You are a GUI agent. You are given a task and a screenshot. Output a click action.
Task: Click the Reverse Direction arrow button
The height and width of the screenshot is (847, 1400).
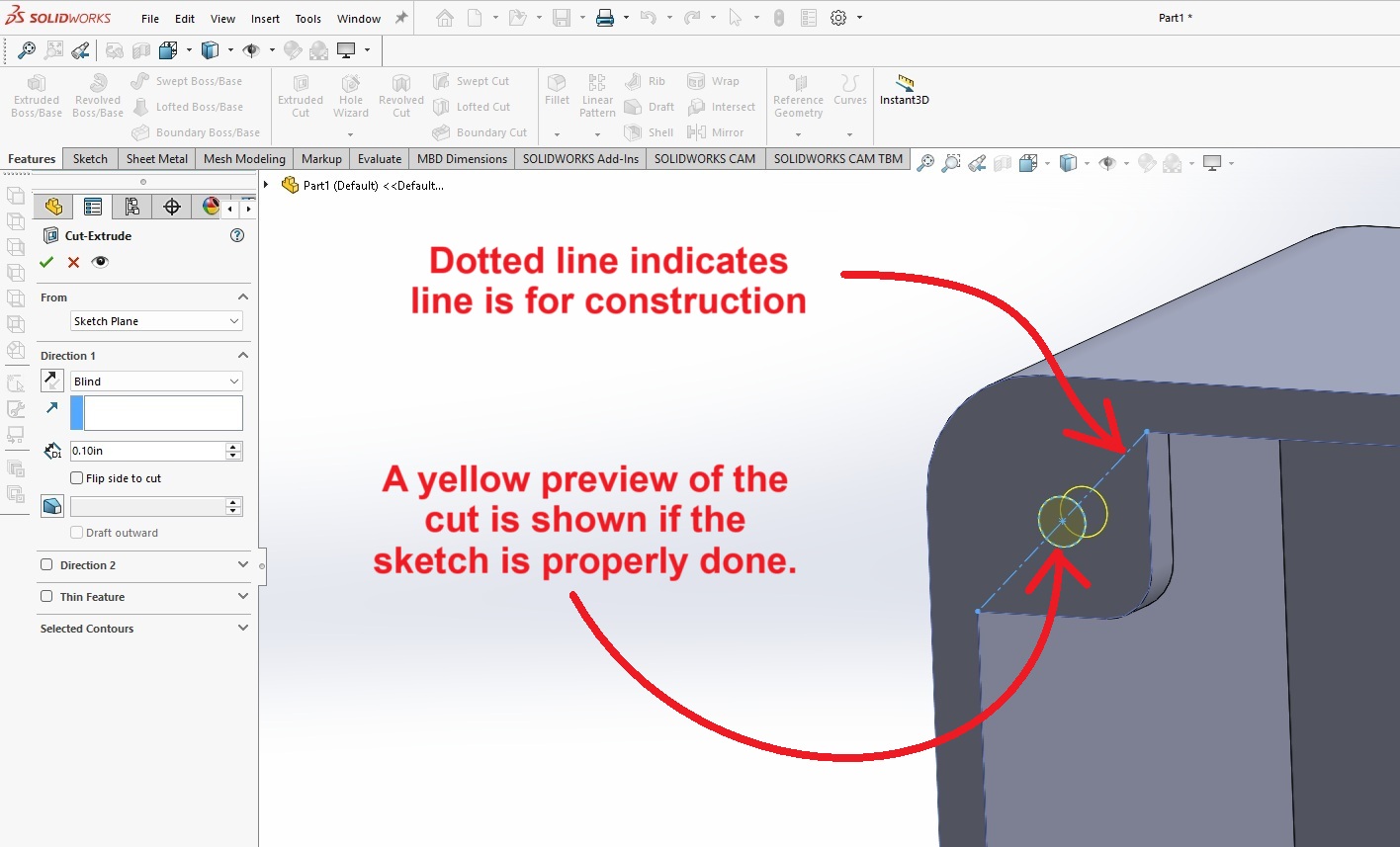coord(52,381)
